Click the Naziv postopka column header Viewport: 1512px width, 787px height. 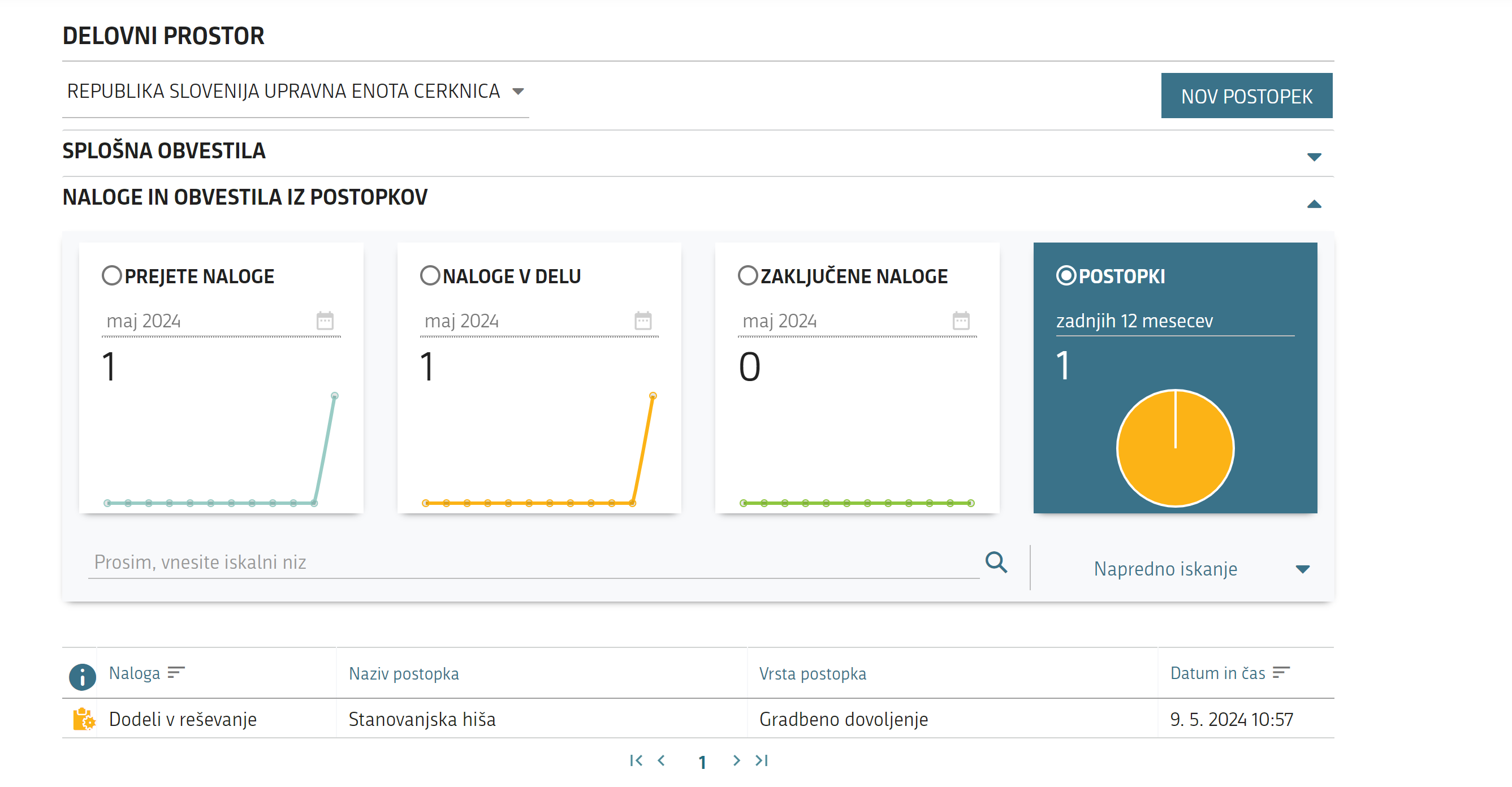(x=404, y=673)
